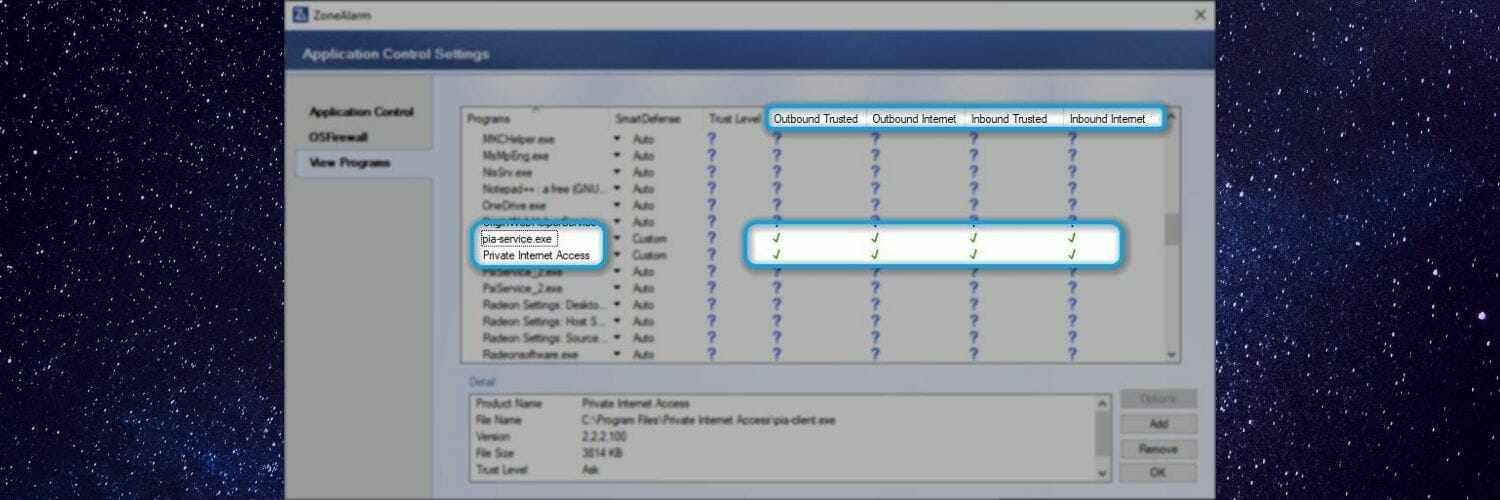Click the Outbound Trusted column header
The image size is (1500, 500).
coord(816,119)
